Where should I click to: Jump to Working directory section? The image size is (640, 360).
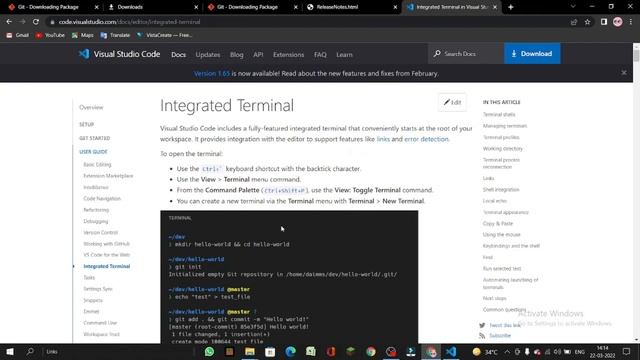pyautogui.click(x=502, y=149)
